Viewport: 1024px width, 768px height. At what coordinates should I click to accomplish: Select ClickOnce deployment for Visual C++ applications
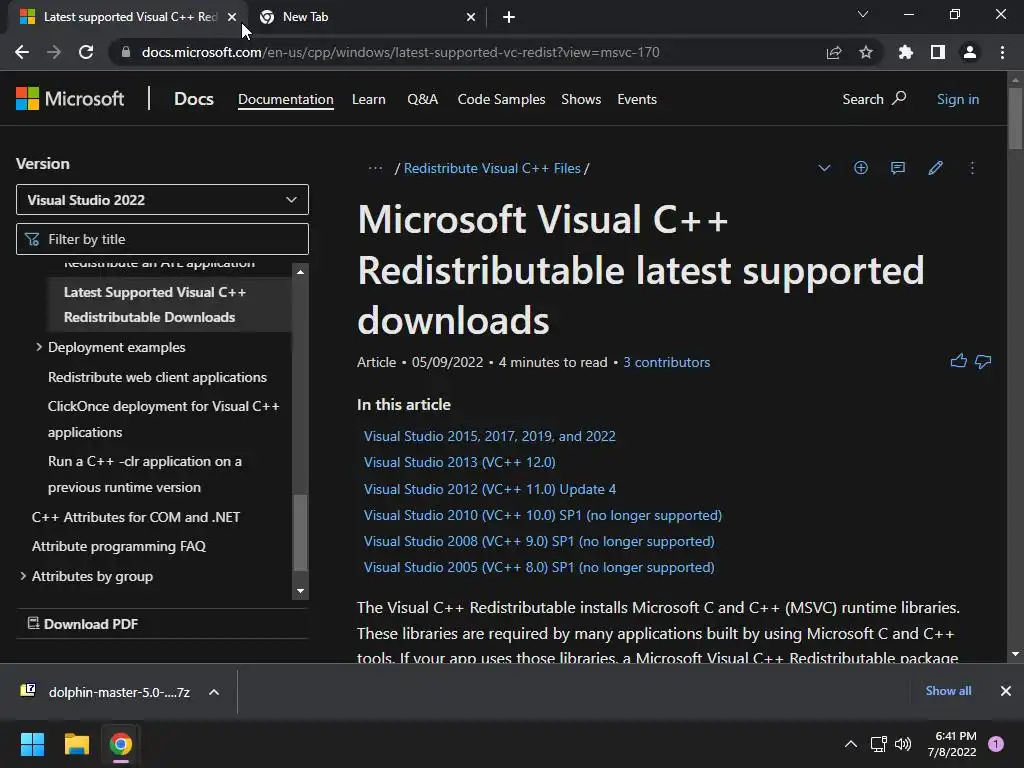click(x=163, y=419)
